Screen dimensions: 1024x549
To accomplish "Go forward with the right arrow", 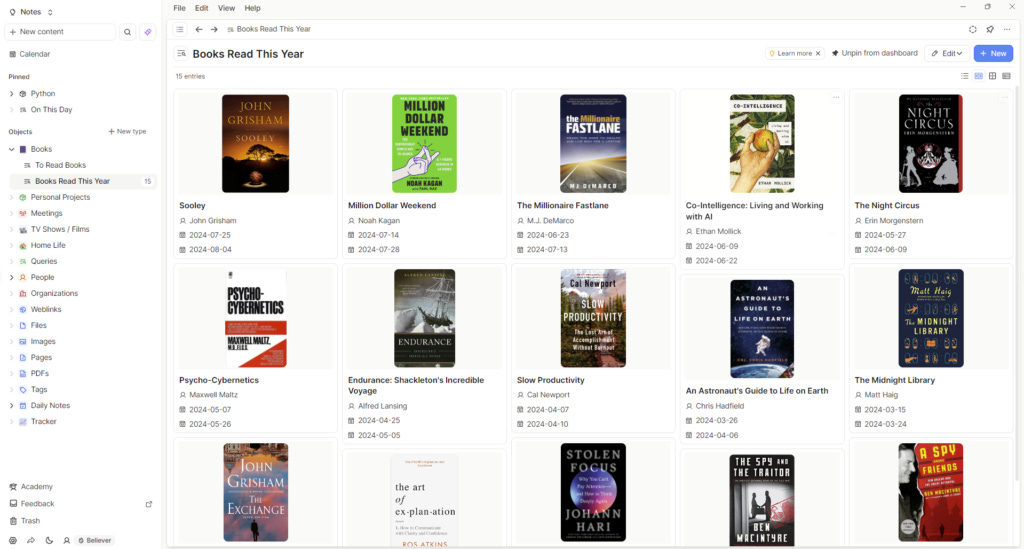I will pos(214,29).
